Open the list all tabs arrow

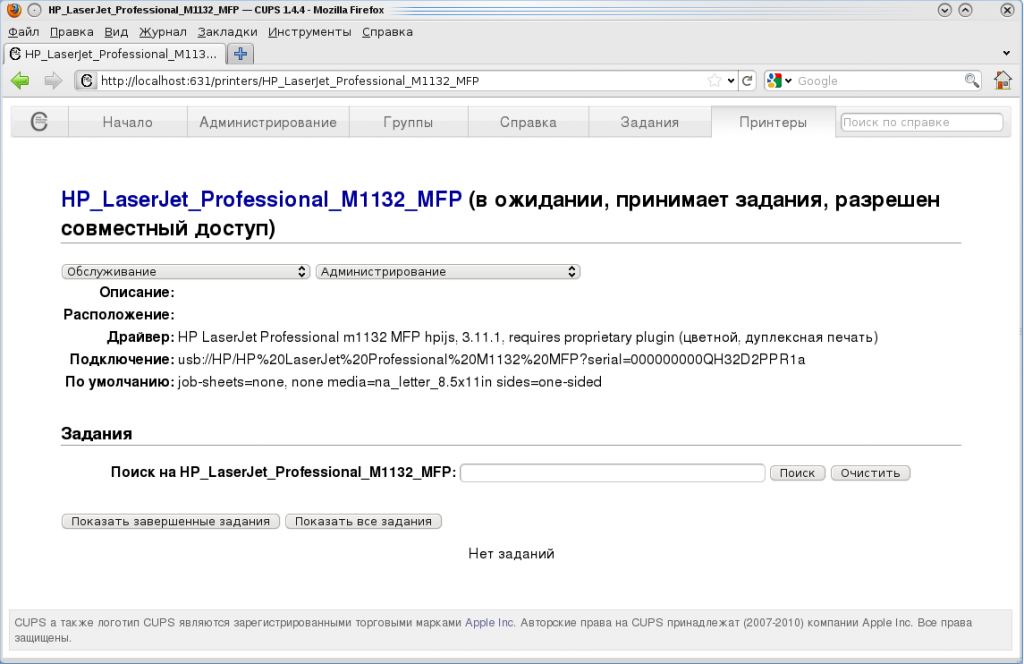click(1006, 54)
